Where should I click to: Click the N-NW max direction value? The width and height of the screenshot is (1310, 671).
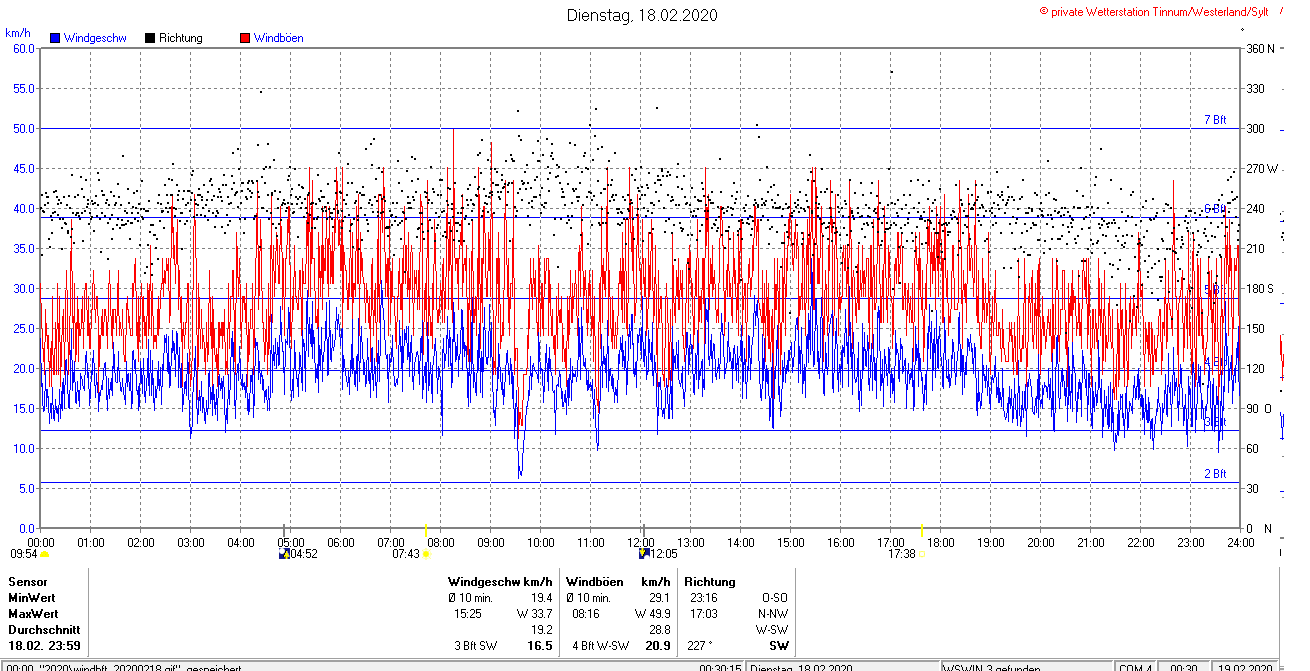(772, 614)
